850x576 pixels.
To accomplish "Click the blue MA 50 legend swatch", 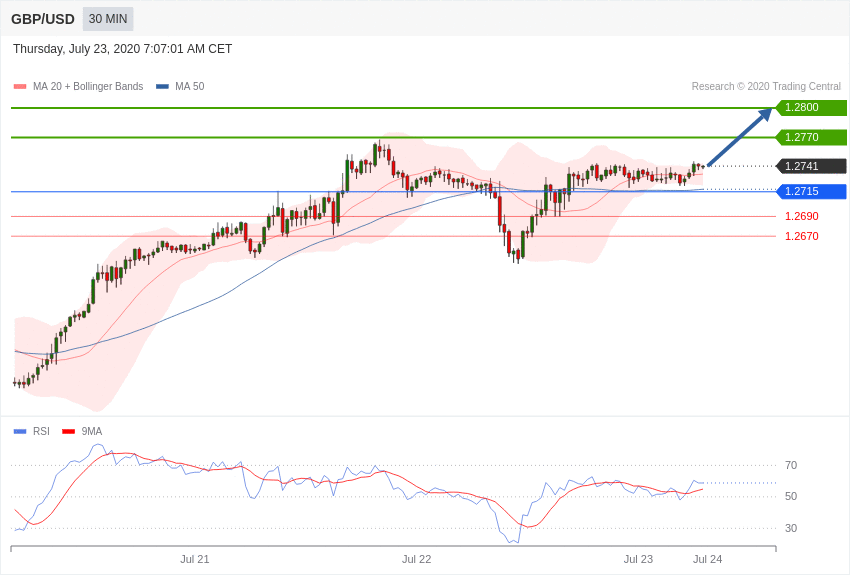I will [x=162, y=86].
